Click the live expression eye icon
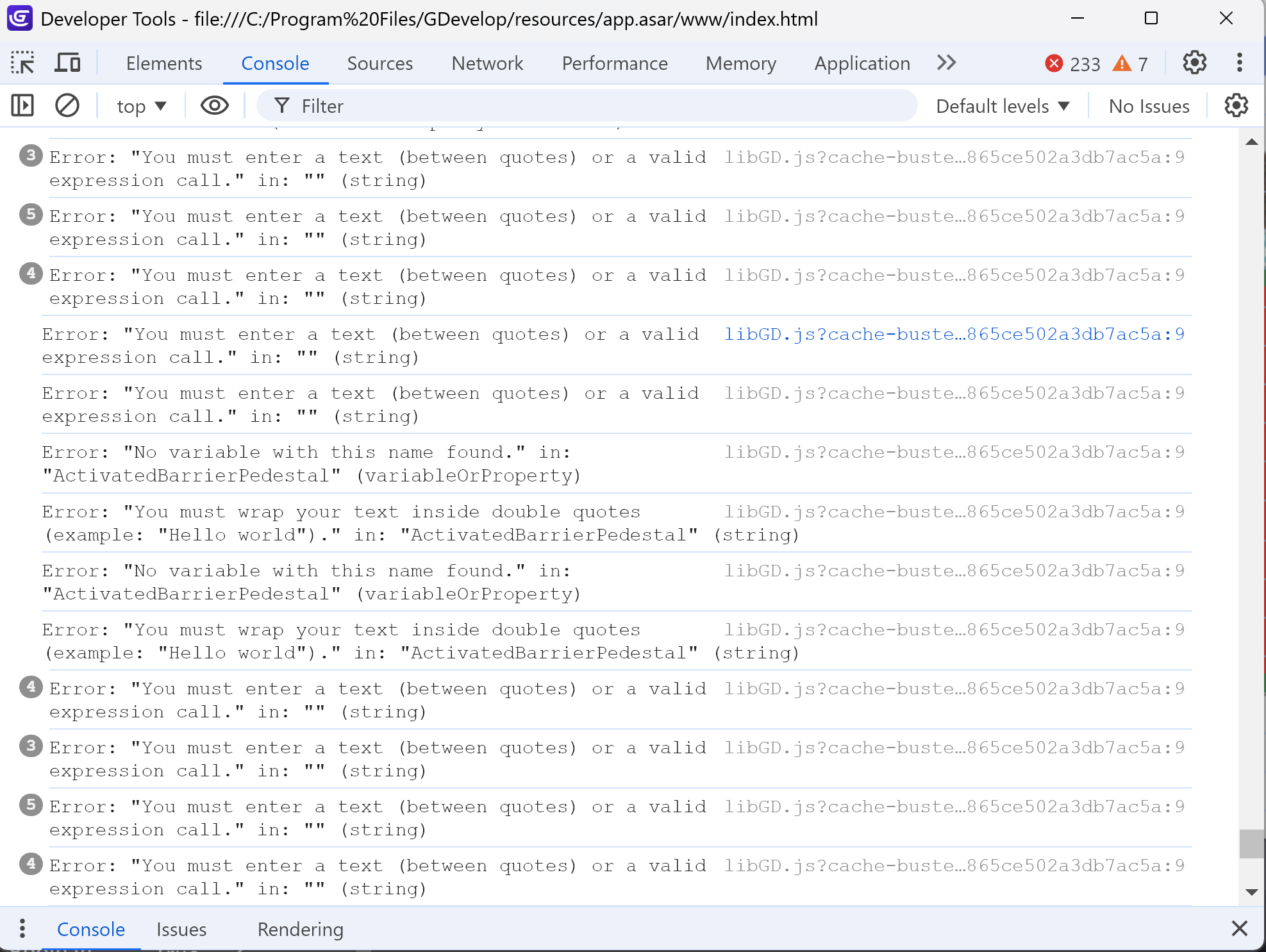The height and width of the screenshot is (952, 1266). pyautogui.click(x=214, y=106)
